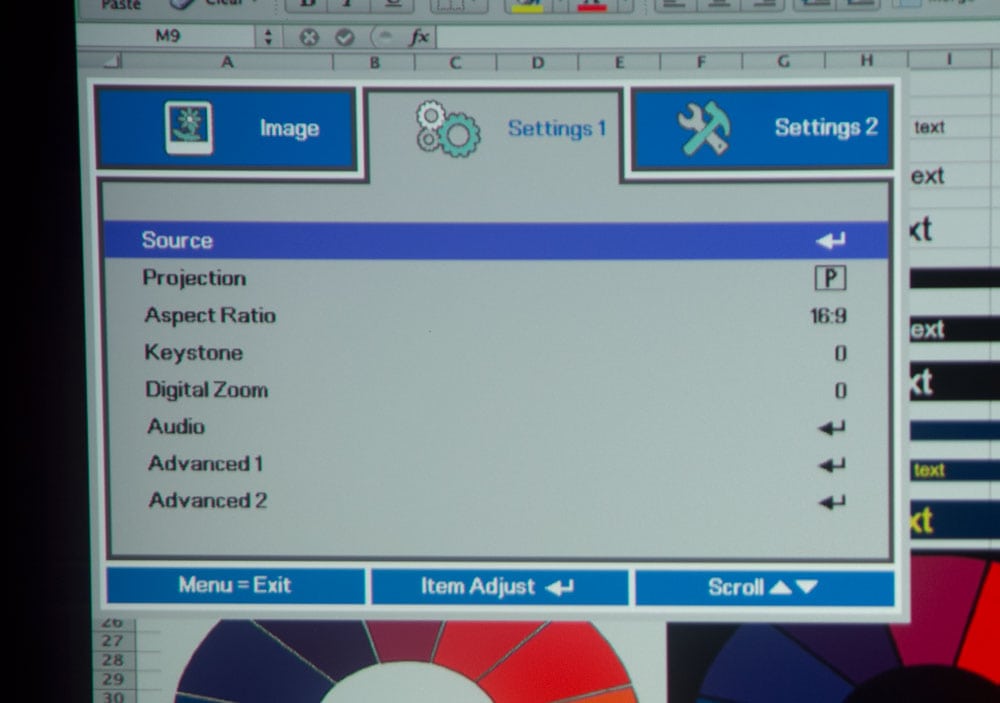Select column D header
The height and width of the screenshot is (703, 1000).
(x=538, y=63)
